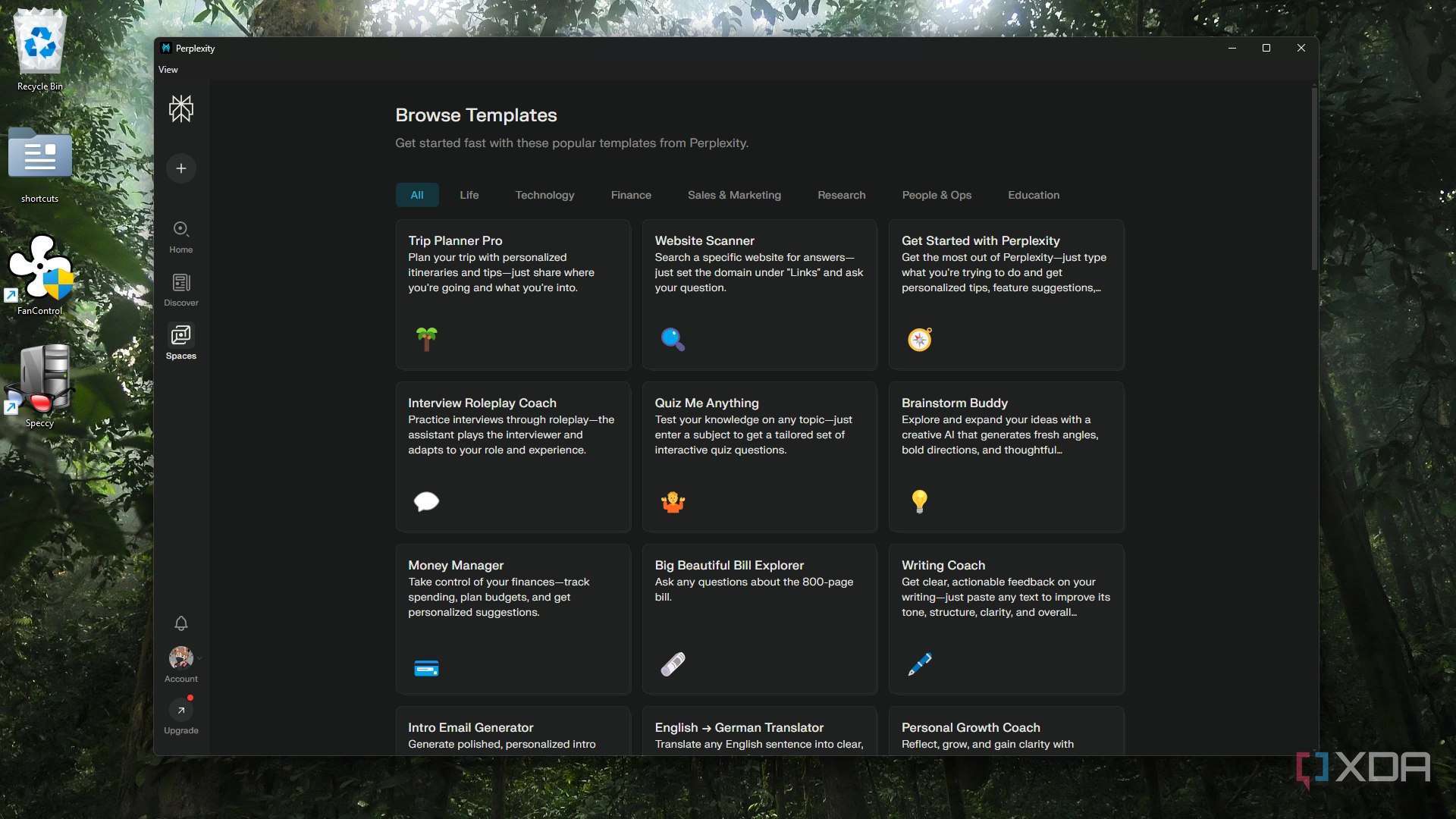Image resolution: width=1456 pixels, height=819 pixels.
Task: Click the Upgrade arrow icon
Action: point(181,711)
